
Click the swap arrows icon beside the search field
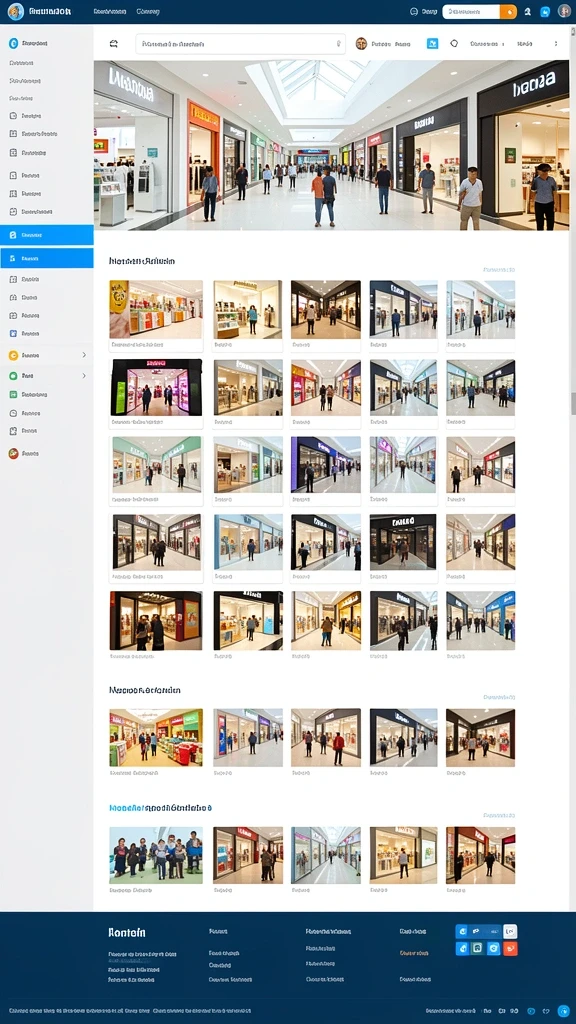point(114,44)
